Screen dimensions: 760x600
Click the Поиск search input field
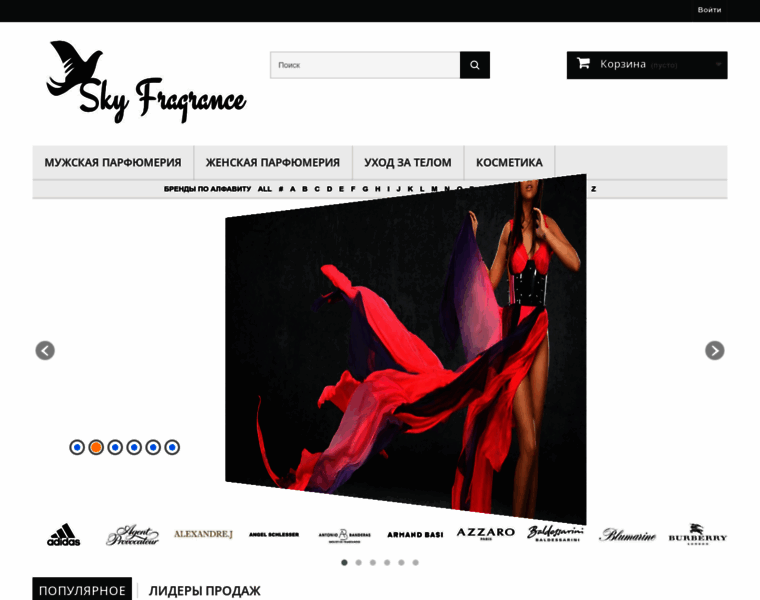365,65
